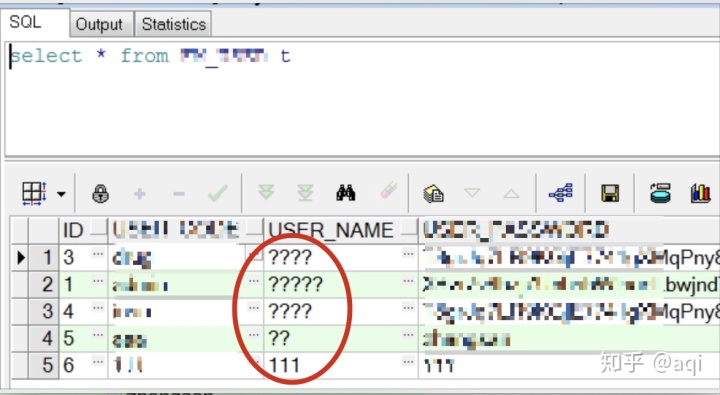Select row number 1 header
Image resolution: width=720 pixels, height=395 pixels.
click(x=44, y=257)
